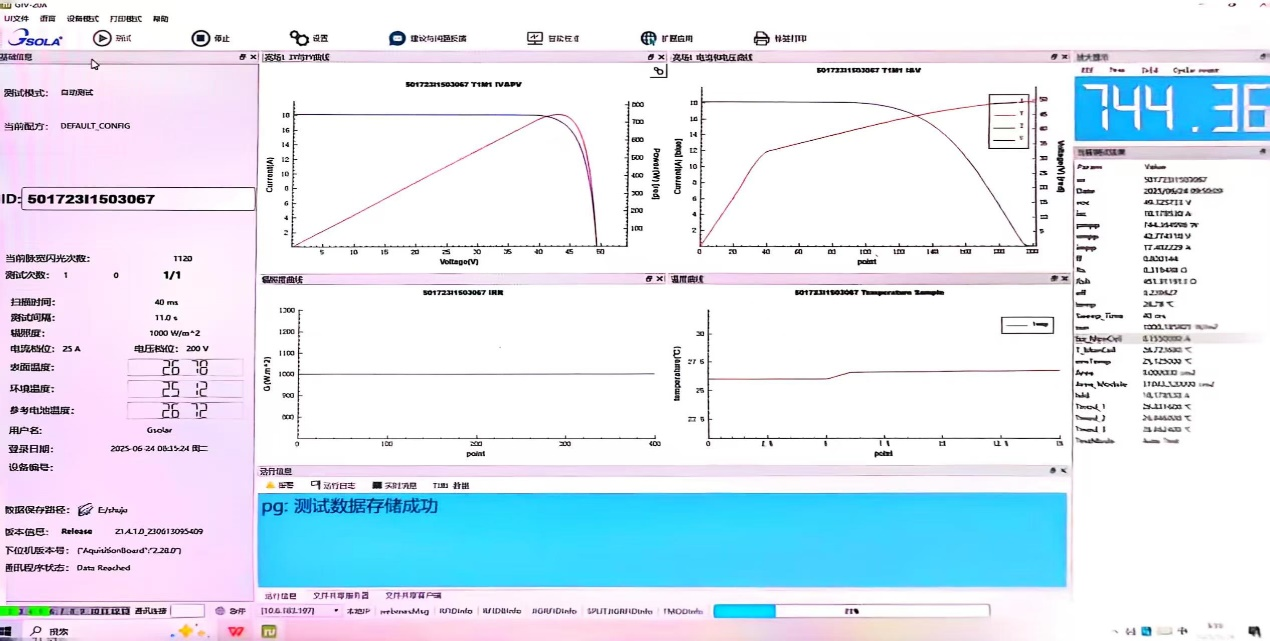Expand the IP address dropdown 10.6.182.197
This screenshot has height=641, width=1270.
coord(337,610)
